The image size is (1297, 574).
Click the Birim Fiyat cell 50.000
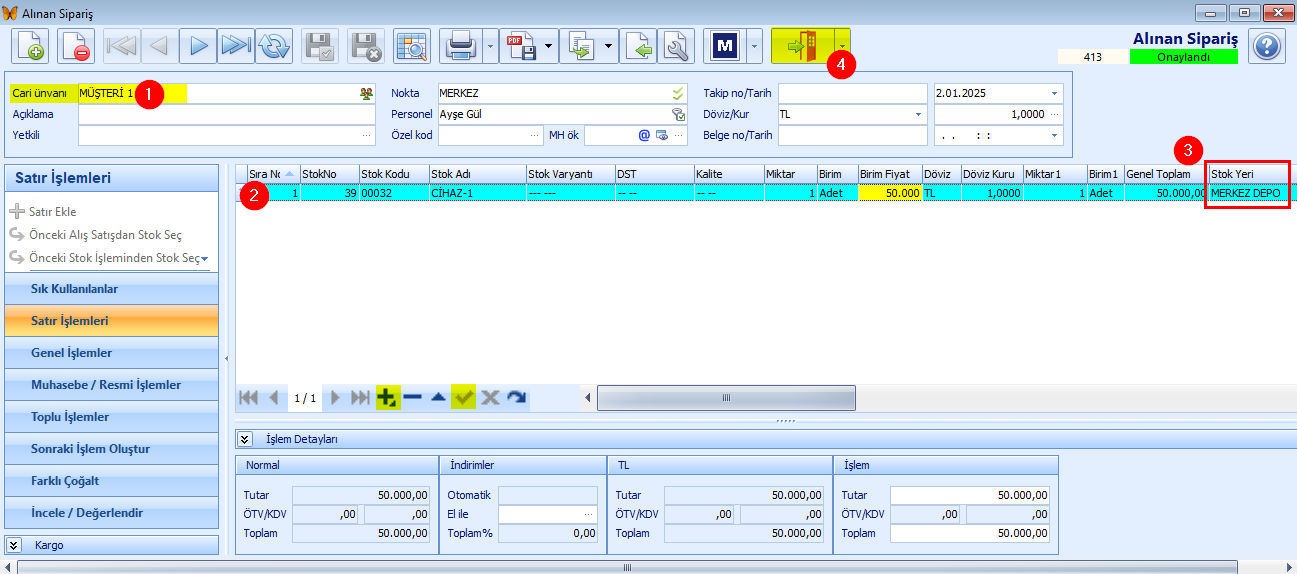point(890,193)
